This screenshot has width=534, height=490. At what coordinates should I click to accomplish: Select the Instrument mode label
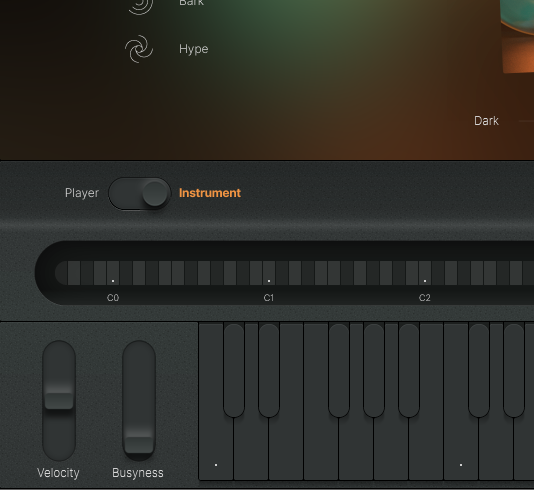210,193
